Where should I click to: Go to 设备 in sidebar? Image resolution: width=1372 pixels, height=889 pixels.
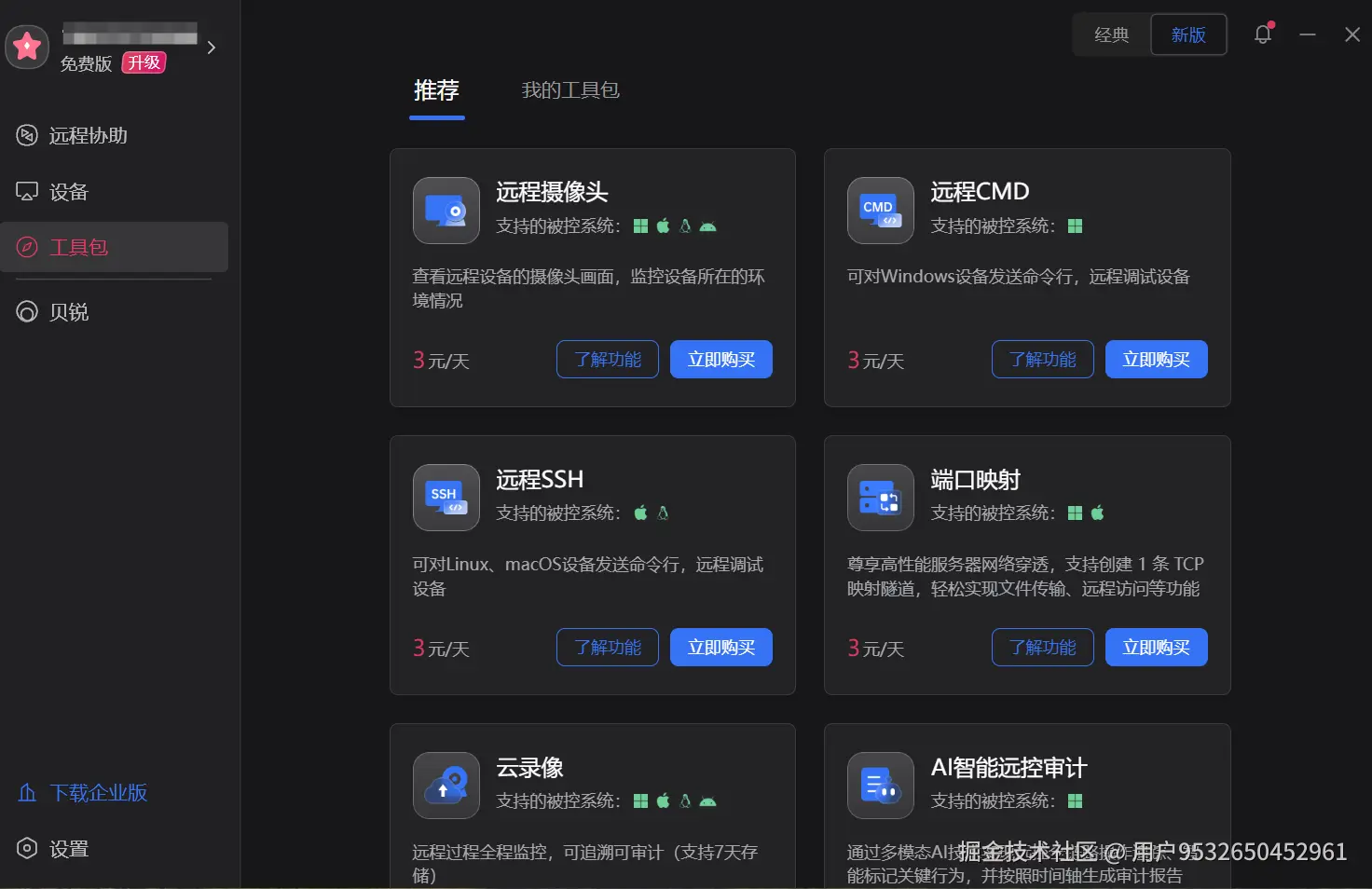pyautogui.click(x=114, y=192)
